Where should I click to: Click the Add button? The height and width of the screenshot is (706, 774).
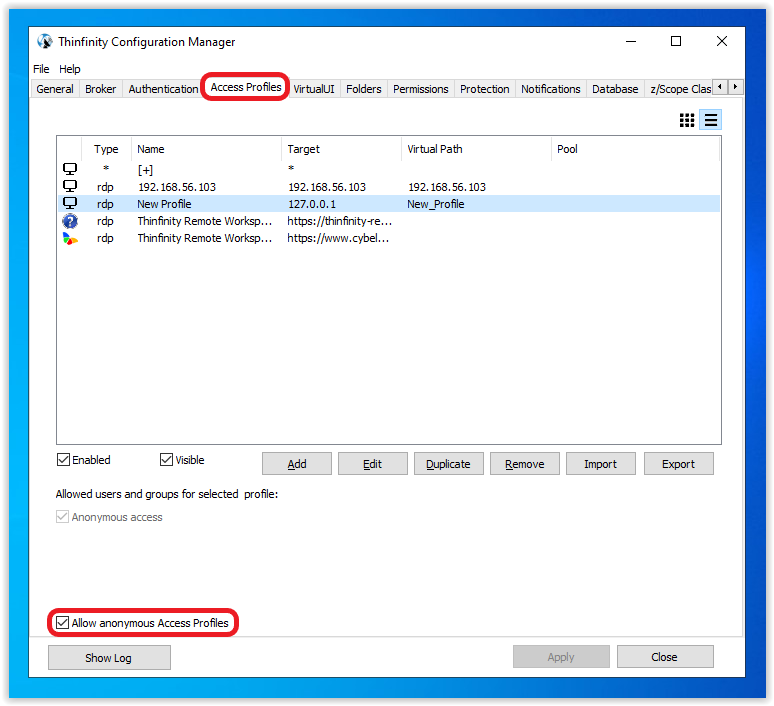[x=297, y=464]
